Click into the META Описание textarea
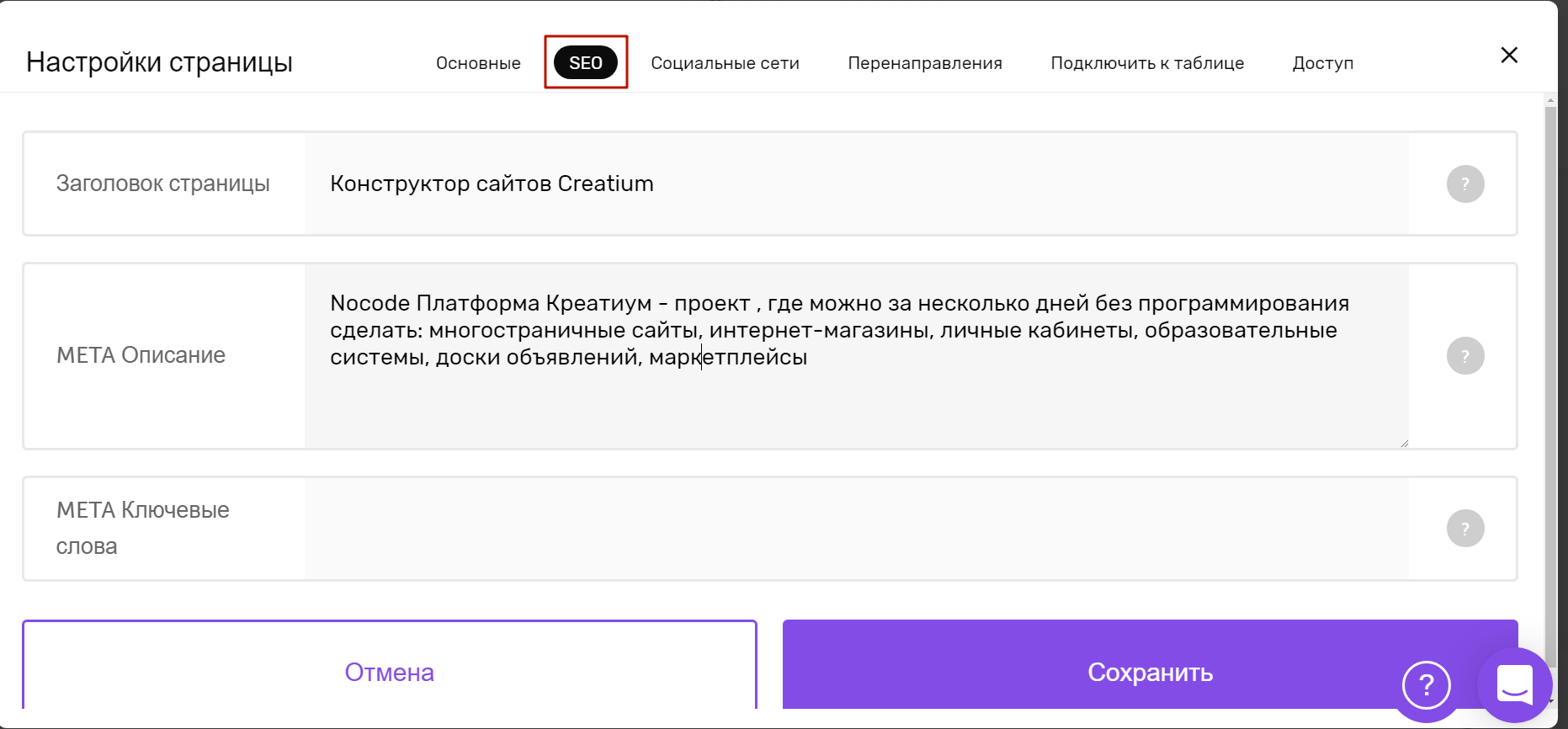Viewport: 1568px width, 729px height. coord(856,355)
